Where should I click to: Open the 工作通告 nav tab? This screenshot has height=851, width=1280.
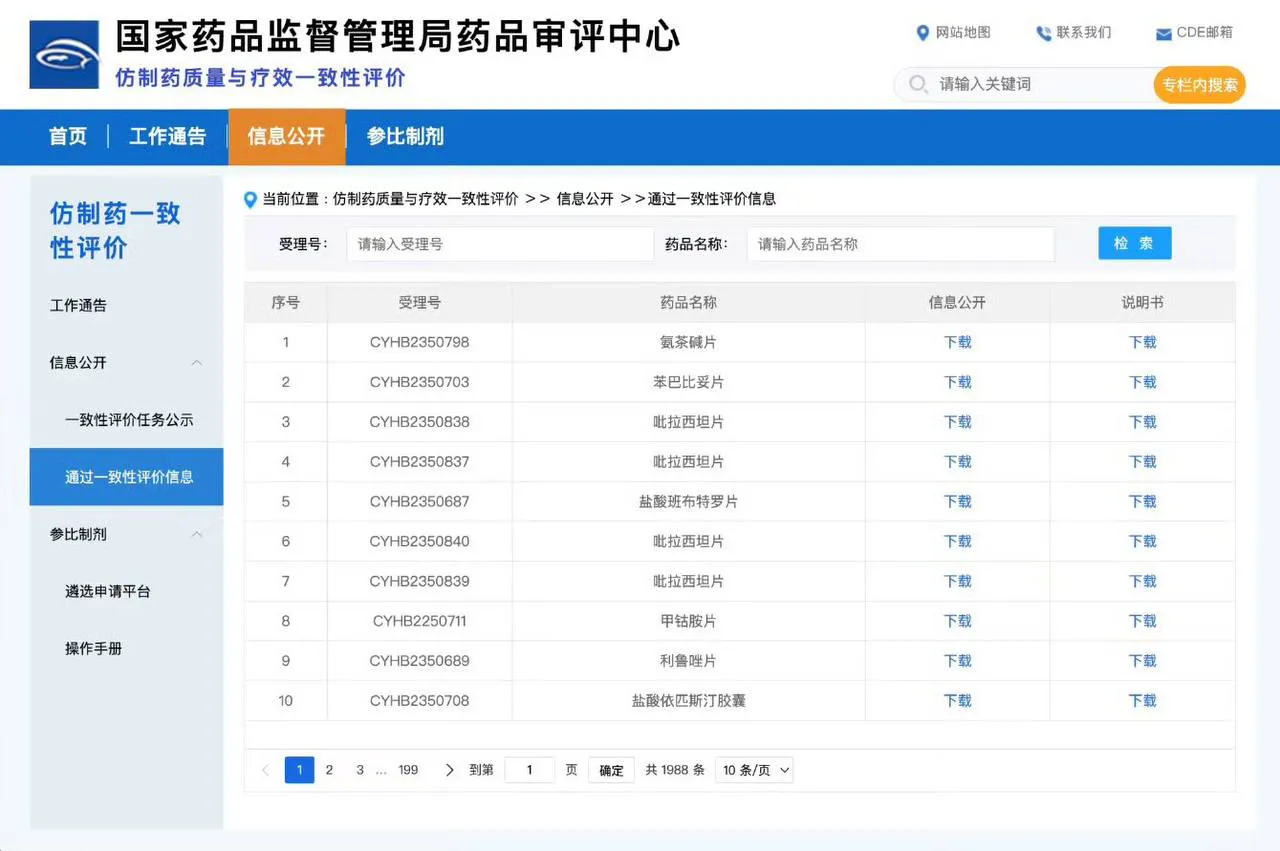[167, 137]
